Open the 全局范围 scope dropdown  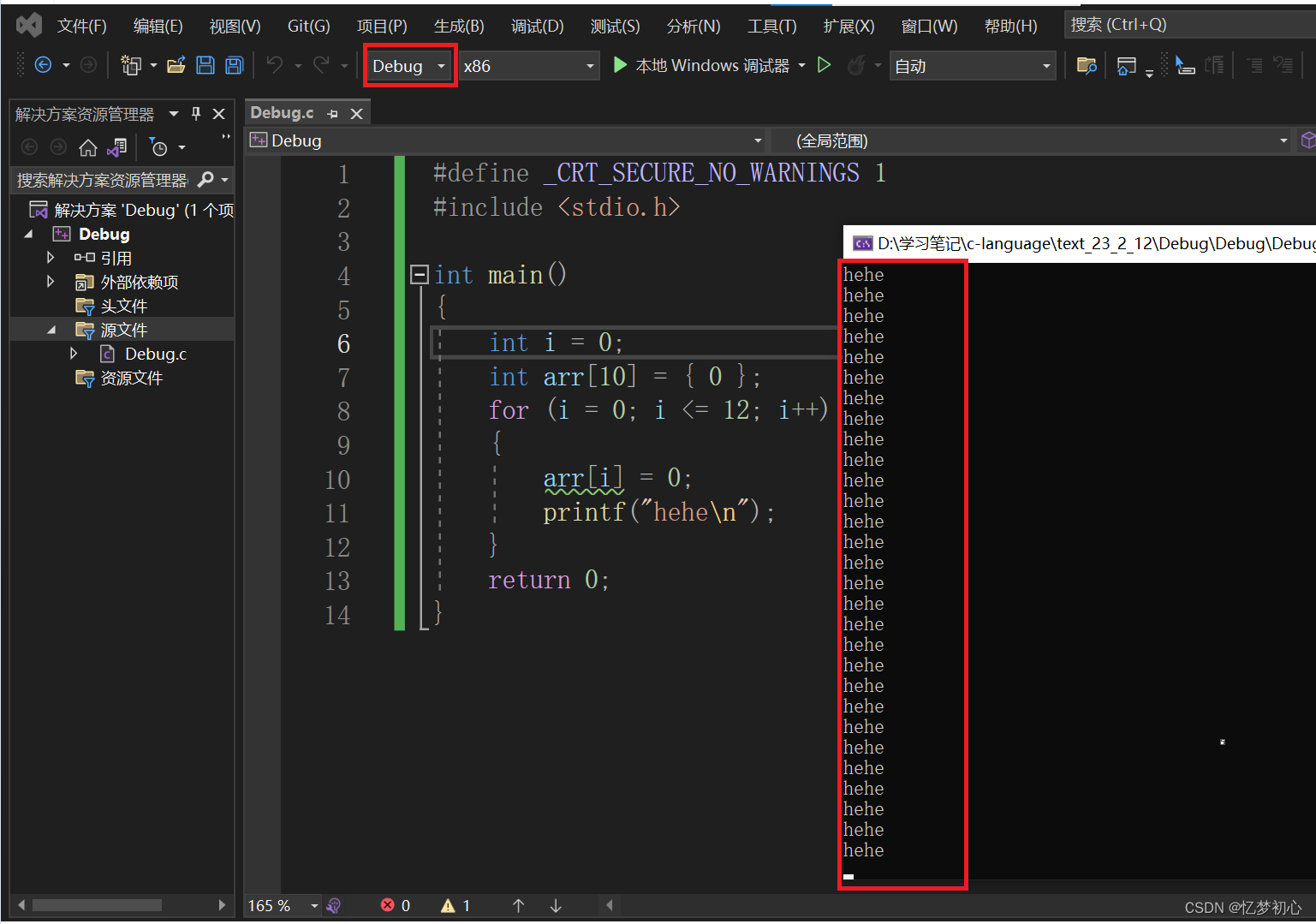[1032, 140]
